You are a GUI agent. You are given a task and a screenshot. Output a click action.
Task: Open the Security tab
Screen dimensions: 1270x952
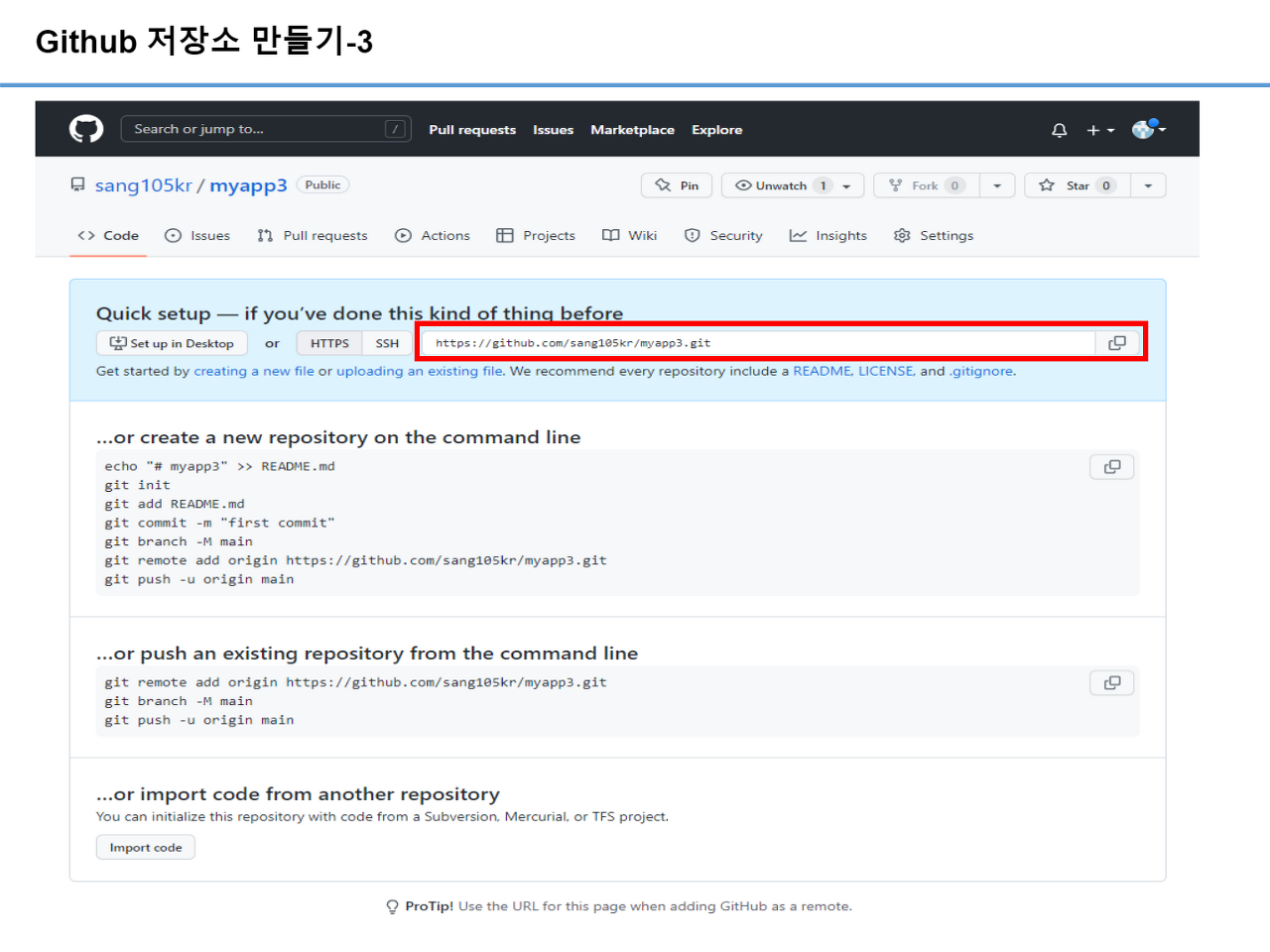tap(723, 235)
